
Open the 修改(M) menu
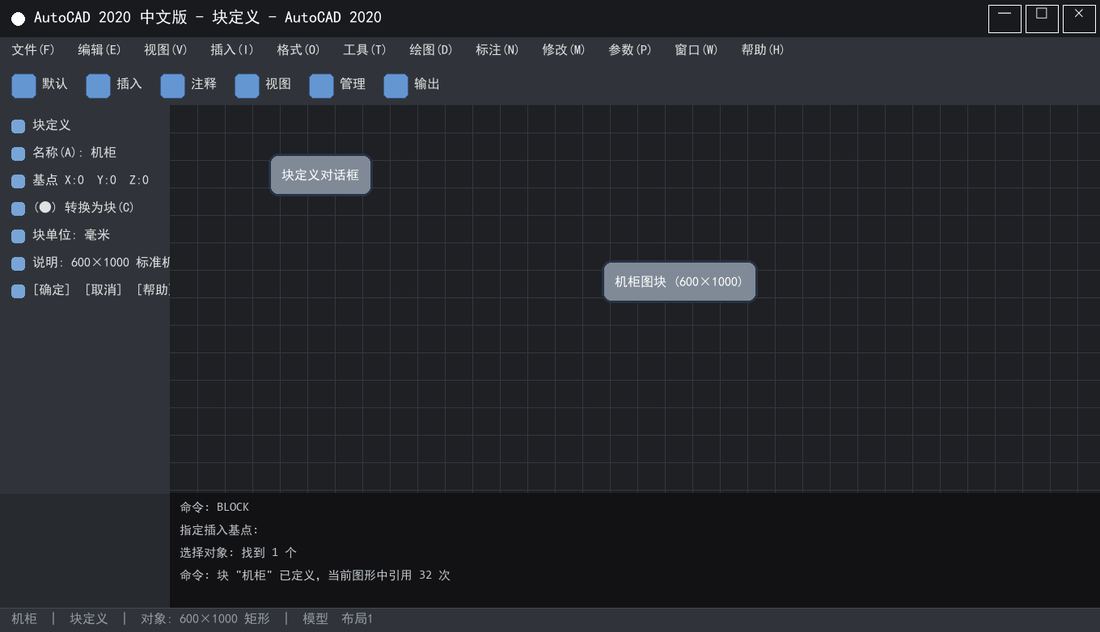click(563, 50)
